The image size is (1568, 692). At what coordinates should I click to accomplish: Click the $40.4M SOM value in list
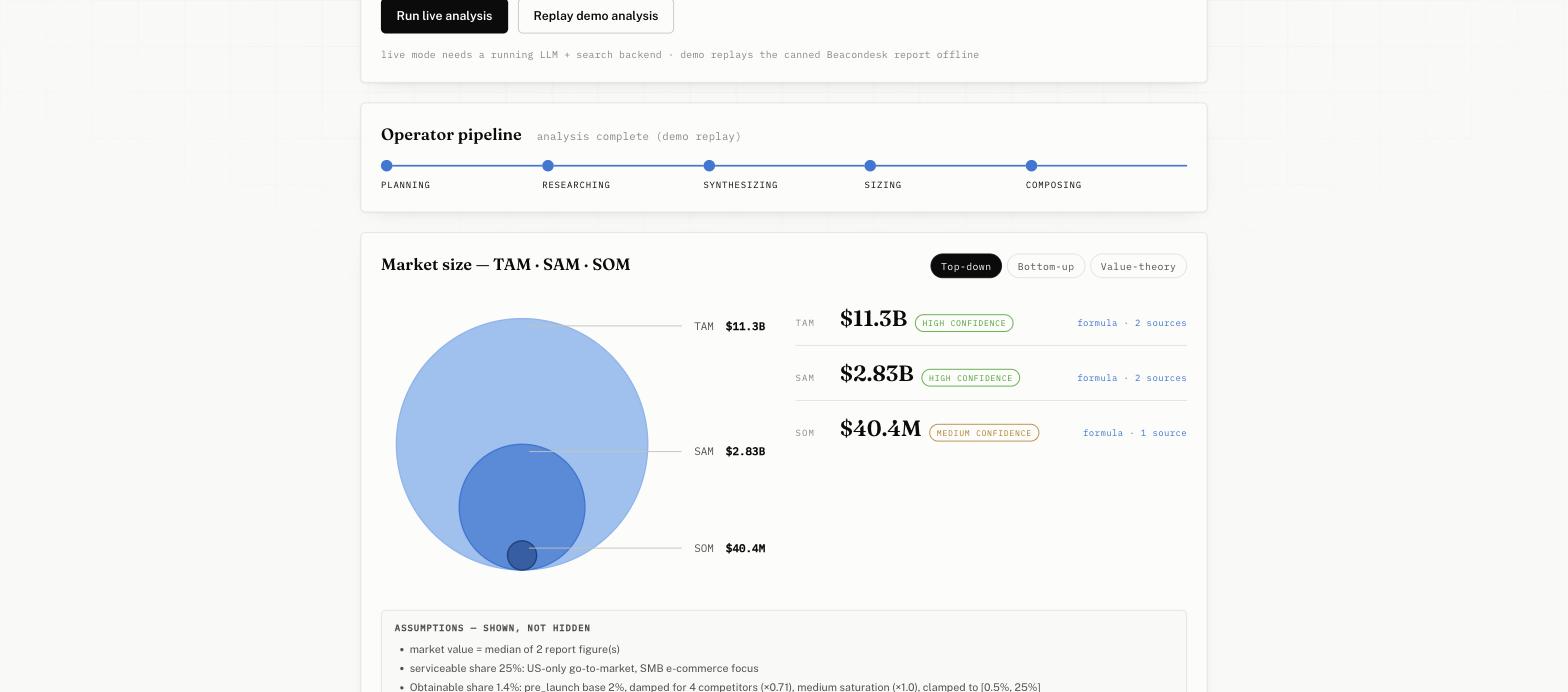tap(880, 429)
